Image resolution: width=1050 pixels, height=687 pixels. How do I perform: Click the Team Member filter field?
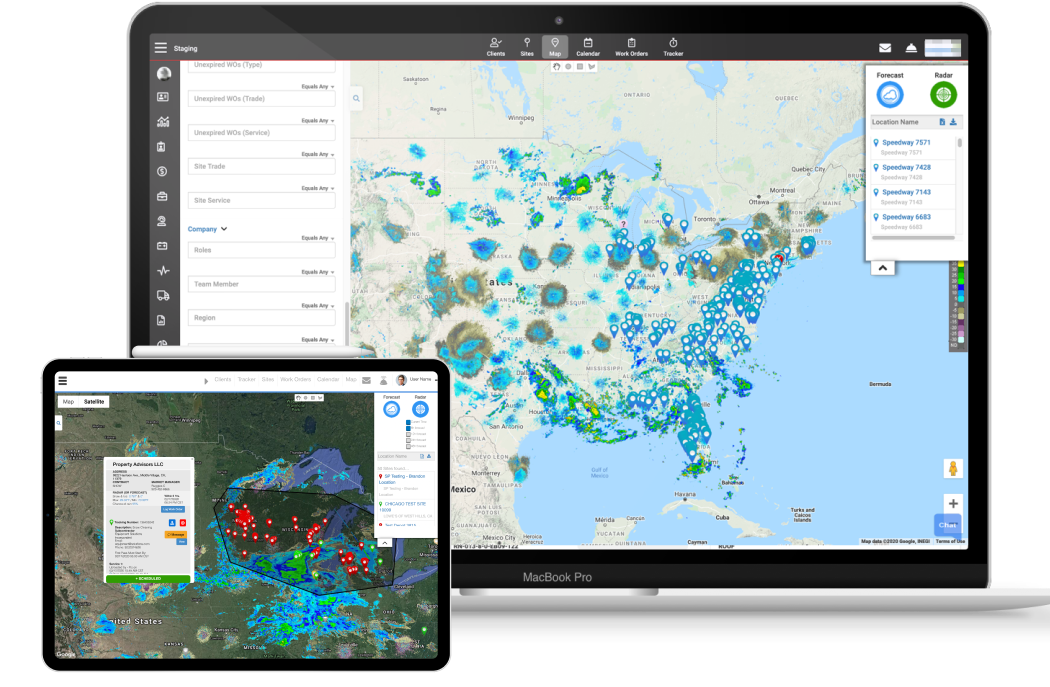(x=261, y=284)
